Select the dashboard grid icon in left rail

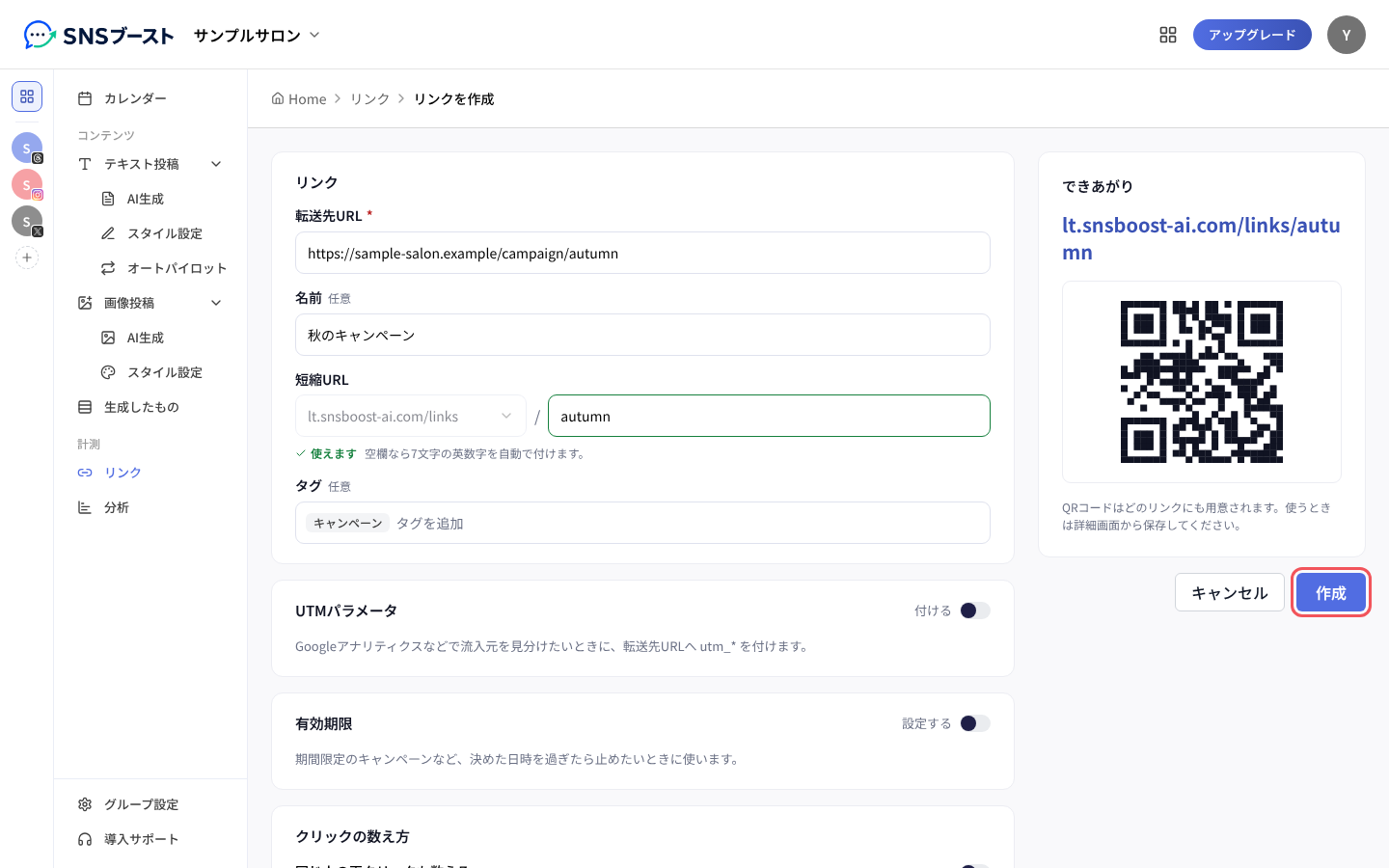[x=27, y=96]
